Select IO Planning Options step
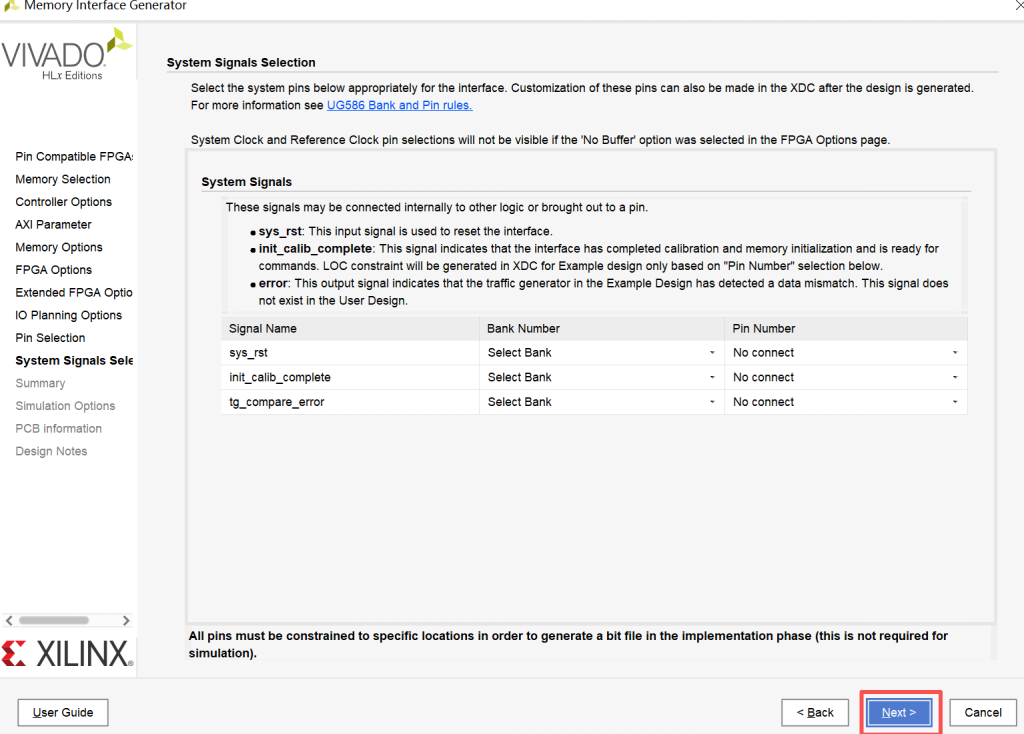The height and width of the screenshot is (734, 1024). pyautogui.click(x=68, y=315)
